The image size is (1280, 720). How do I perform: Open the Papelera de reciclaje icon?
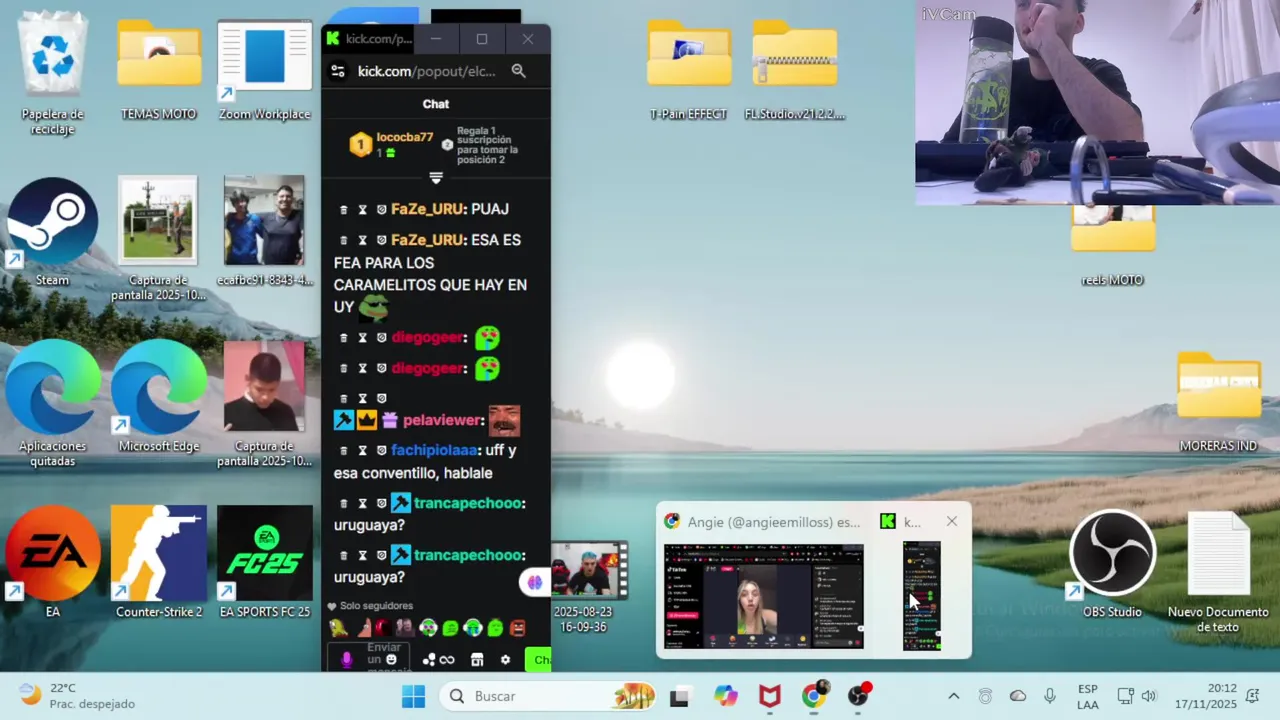[52, 73]
